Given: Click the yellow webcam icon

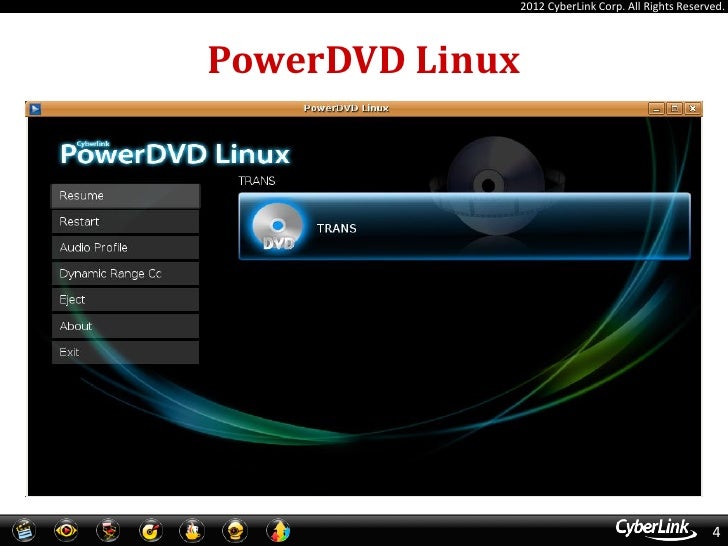Looking at the screenshot, I should click(235, 531).
